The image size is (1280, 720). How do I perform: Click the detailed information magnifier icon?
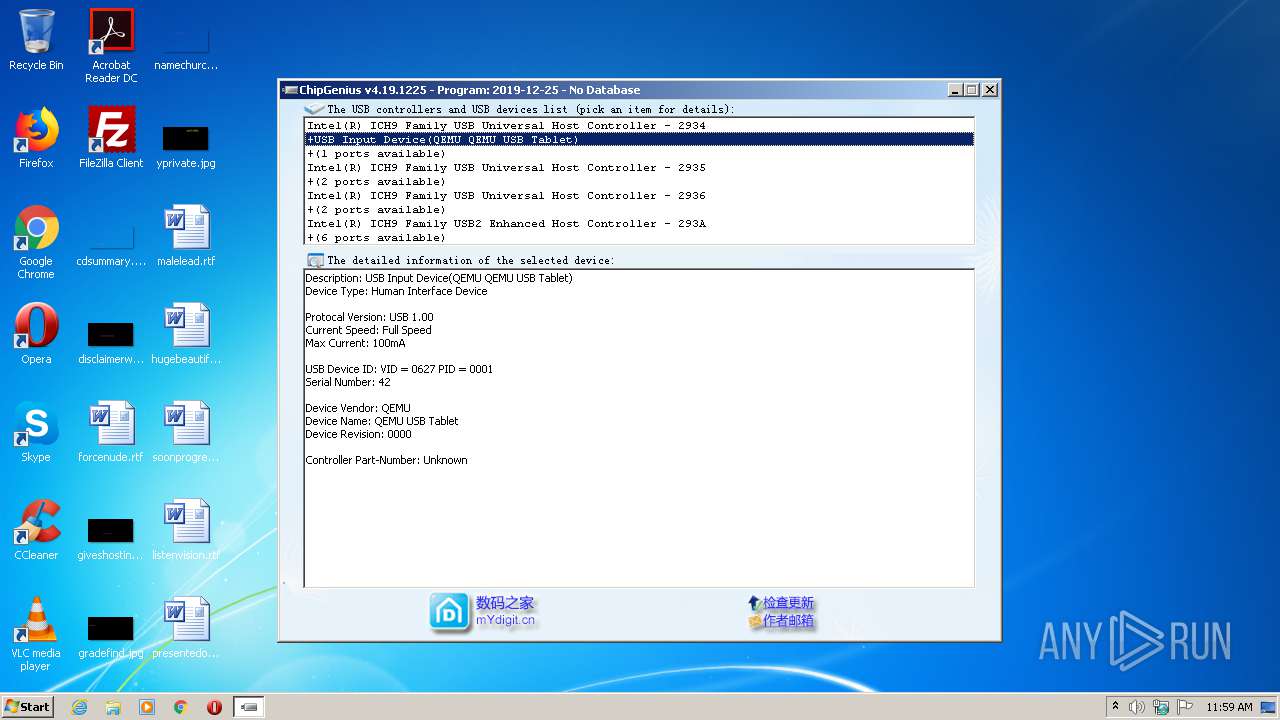(316, 260)
